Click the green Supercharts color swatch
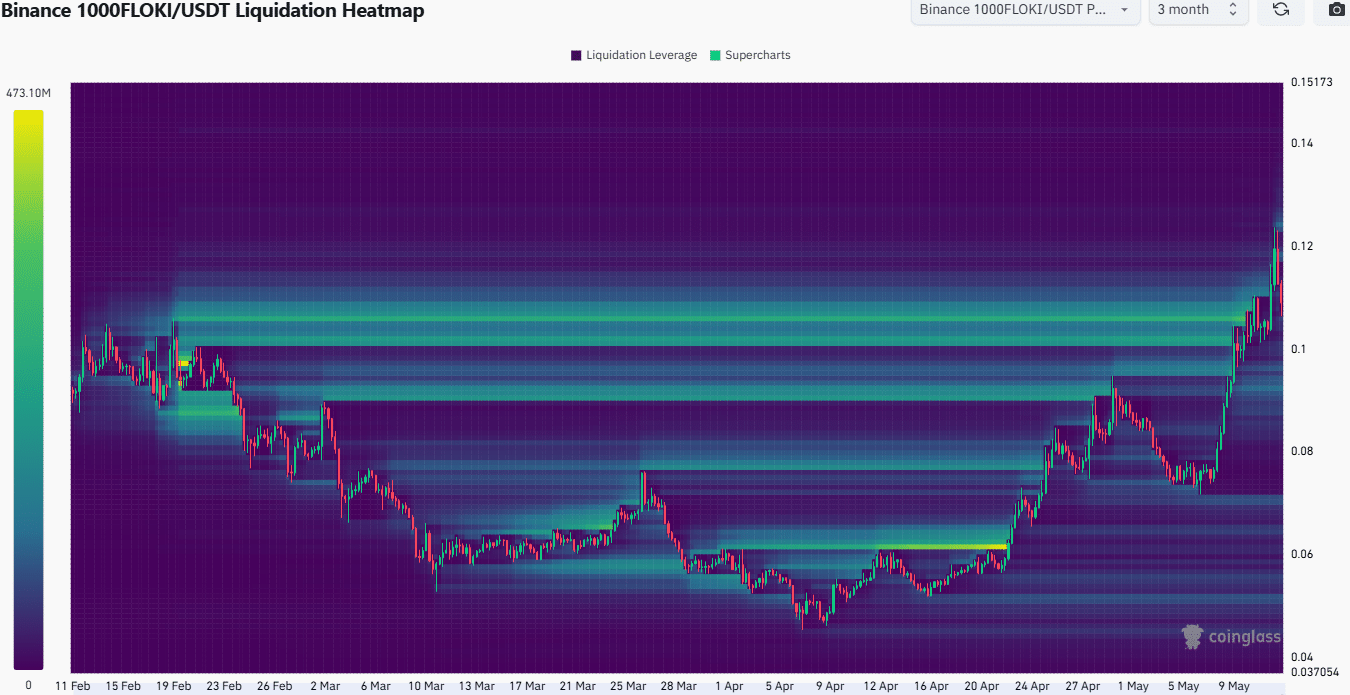This screenshot has height=695, width=1350. tap(715, 55)
